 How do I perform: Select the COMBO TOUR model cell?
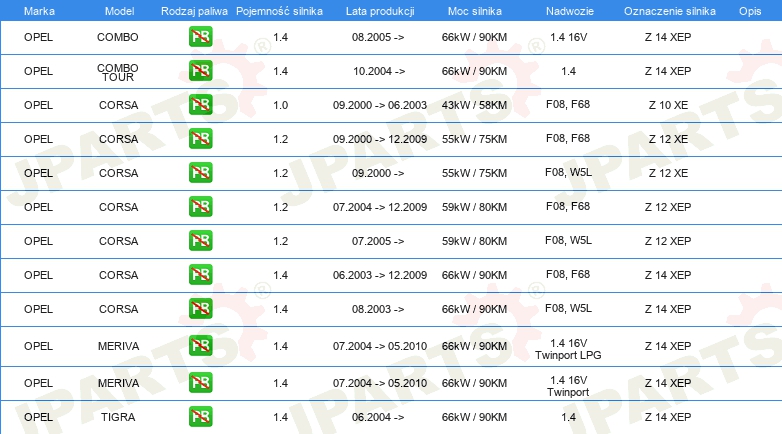pos(118,72)
